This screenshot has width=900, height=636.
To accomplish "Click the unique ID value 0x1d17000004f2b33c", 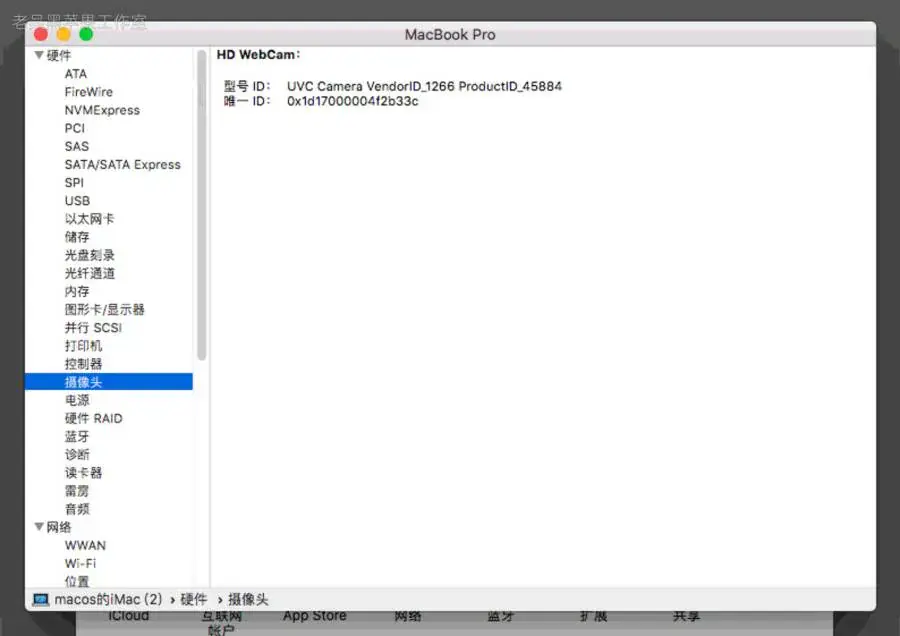I will coord(352,101).
